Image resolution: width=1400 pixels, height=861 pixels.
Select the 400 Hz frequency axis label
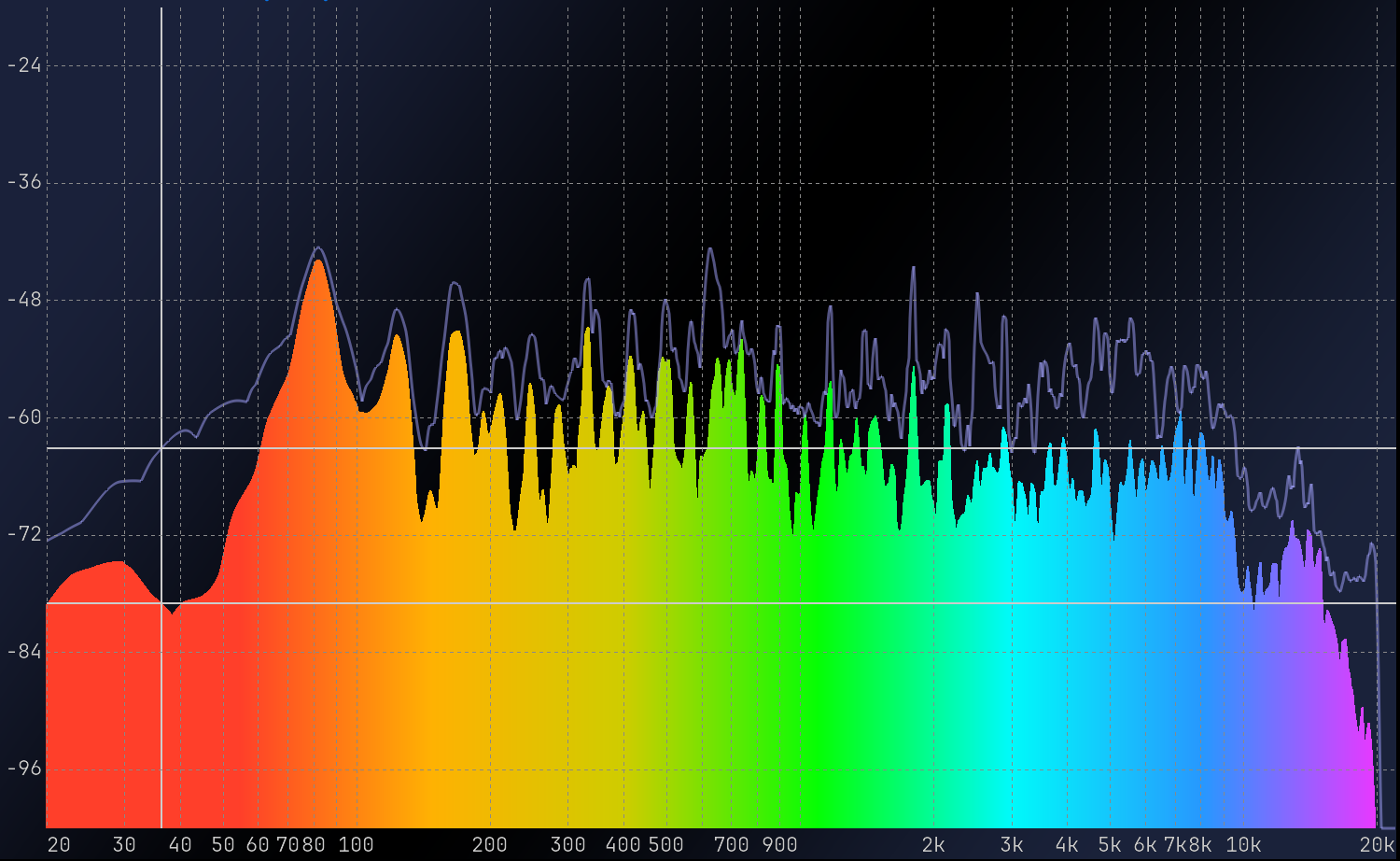(623, 845)
